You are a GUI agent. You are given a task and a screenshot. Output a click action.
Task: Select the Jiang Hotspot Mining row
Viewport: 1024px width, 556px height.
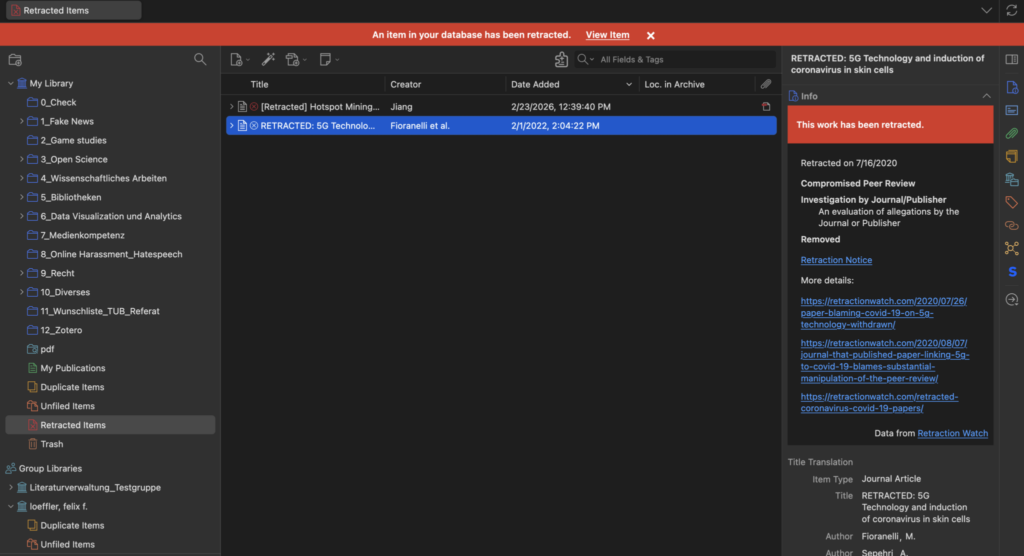(x=501, y=106)
